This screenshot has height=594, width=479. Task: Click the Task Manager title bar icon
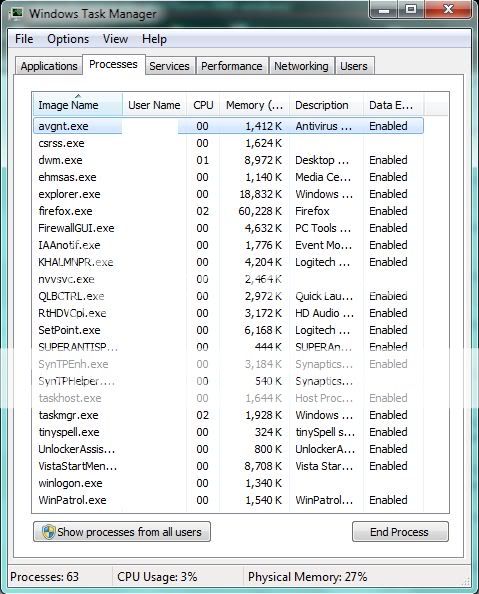[x=16, y=13]
